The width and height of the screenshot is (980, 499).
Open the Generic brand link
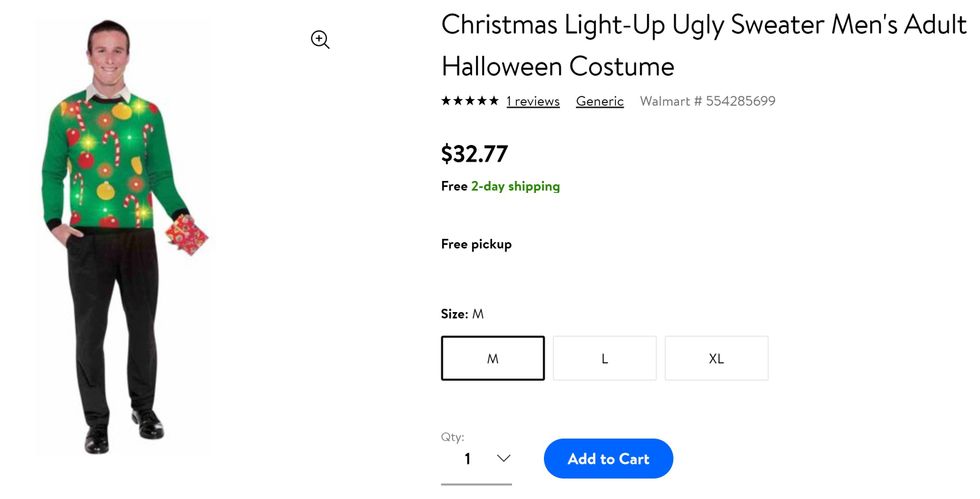coord(600,102)
